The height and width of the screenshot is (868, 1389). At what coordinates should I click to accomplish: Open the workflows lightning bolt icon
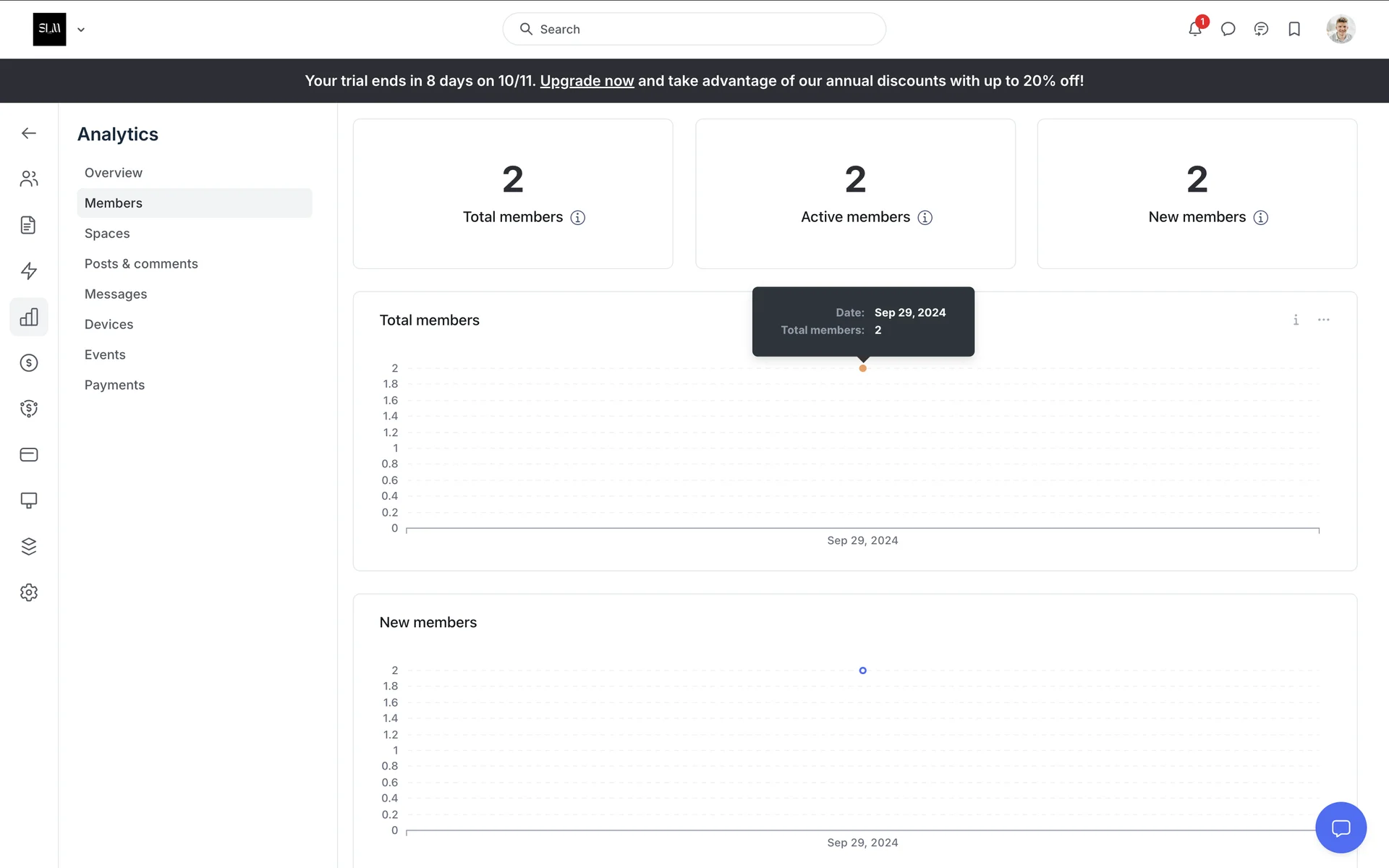point(29,271)
